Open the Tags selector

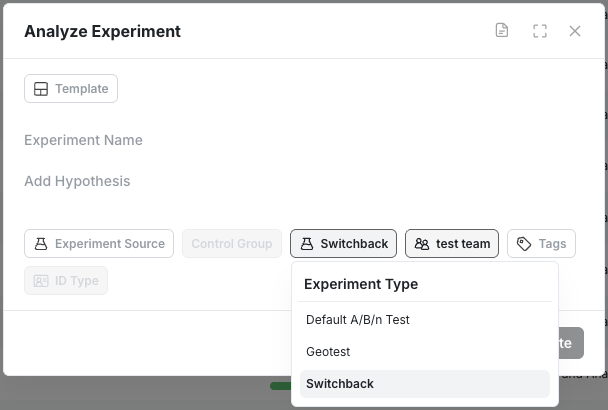pyautogui.click(x=541, y=244)
